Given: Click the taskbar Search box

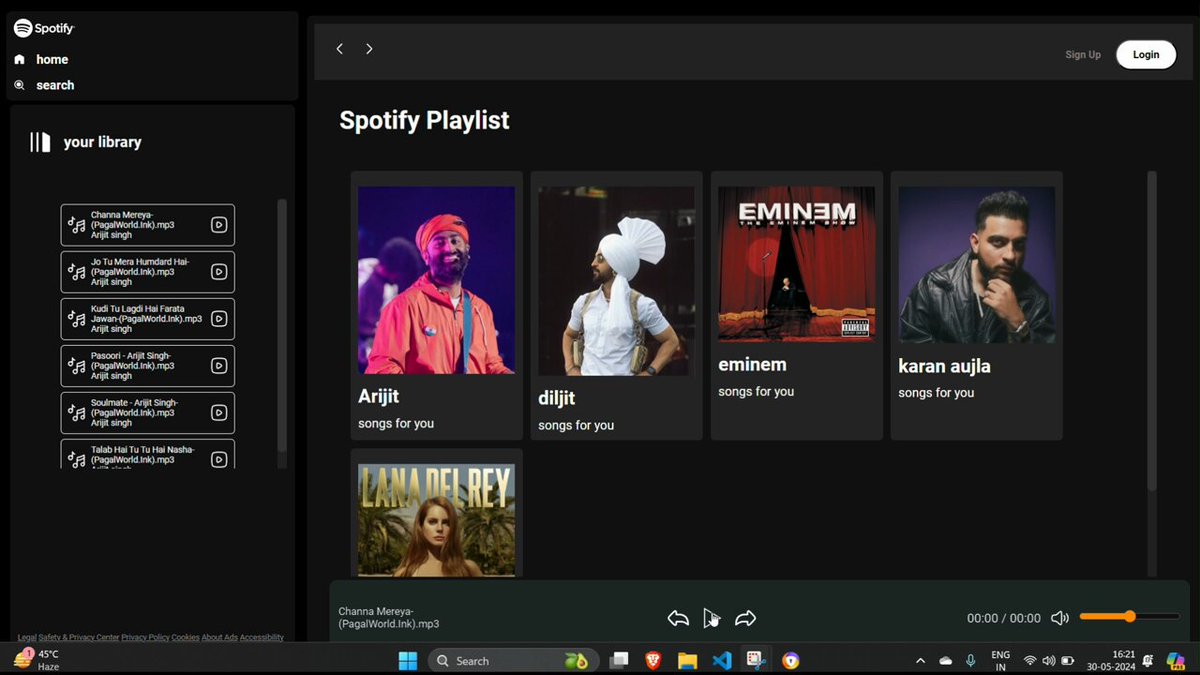Looking at the screenshot, I should 514,660.
